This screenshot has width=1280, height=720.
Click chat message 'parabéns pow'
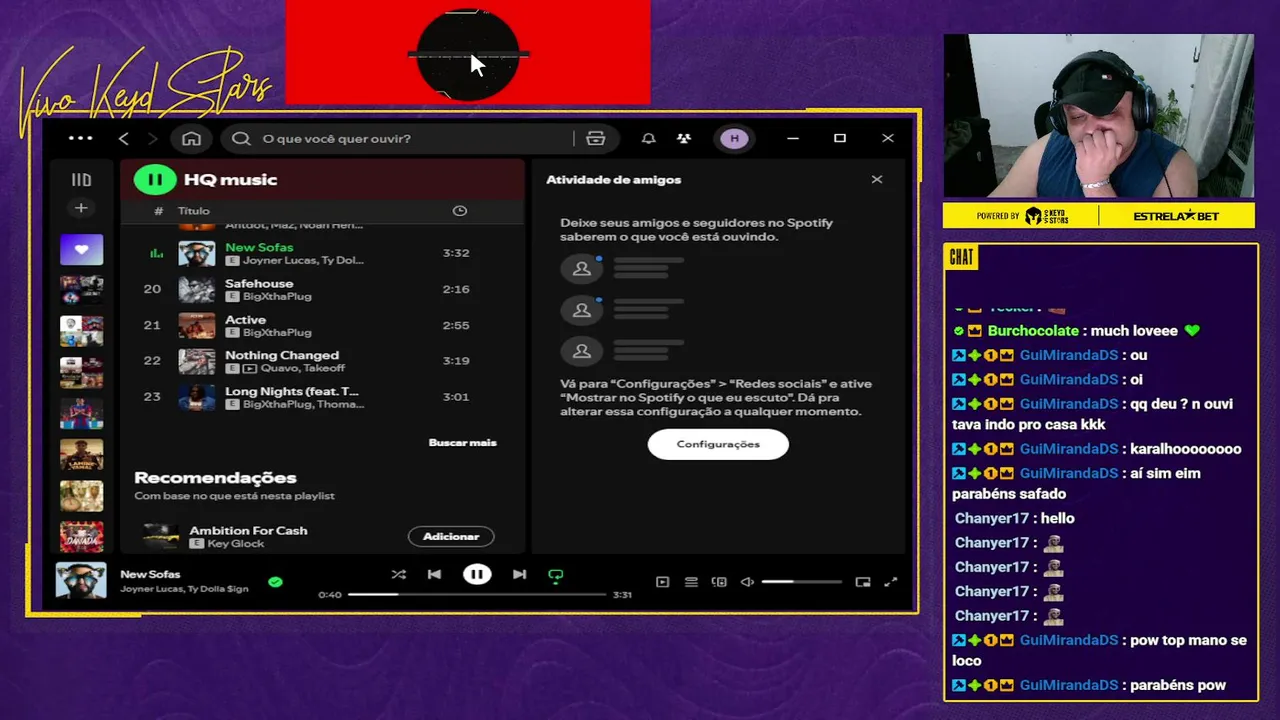[1177, 685]
